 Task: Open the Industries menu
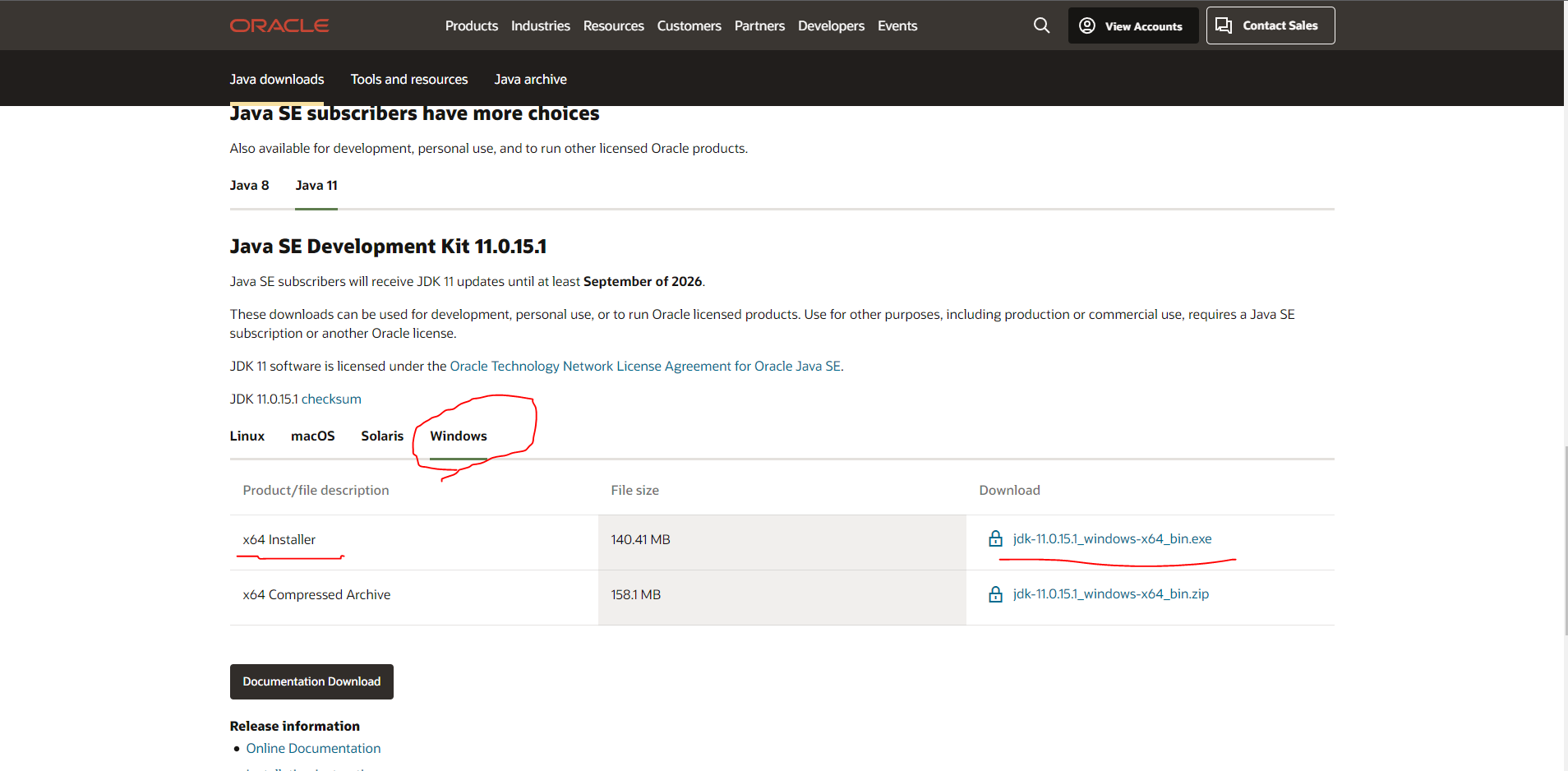(x=541, y=25)
